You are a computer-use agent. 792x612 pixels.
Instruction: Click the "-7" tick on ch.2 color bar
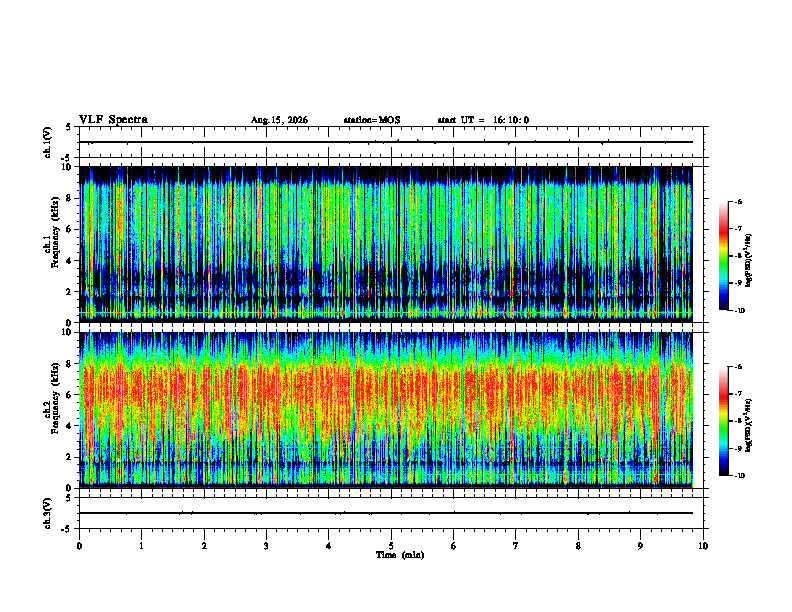tap(738, 394)
